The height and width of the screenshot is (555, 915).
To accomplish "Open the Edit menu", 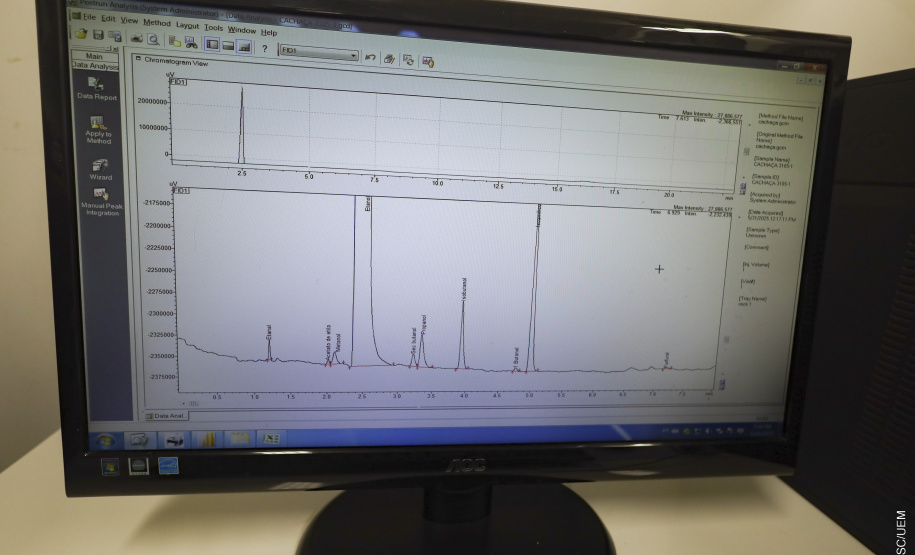I will tap(109, 19).
